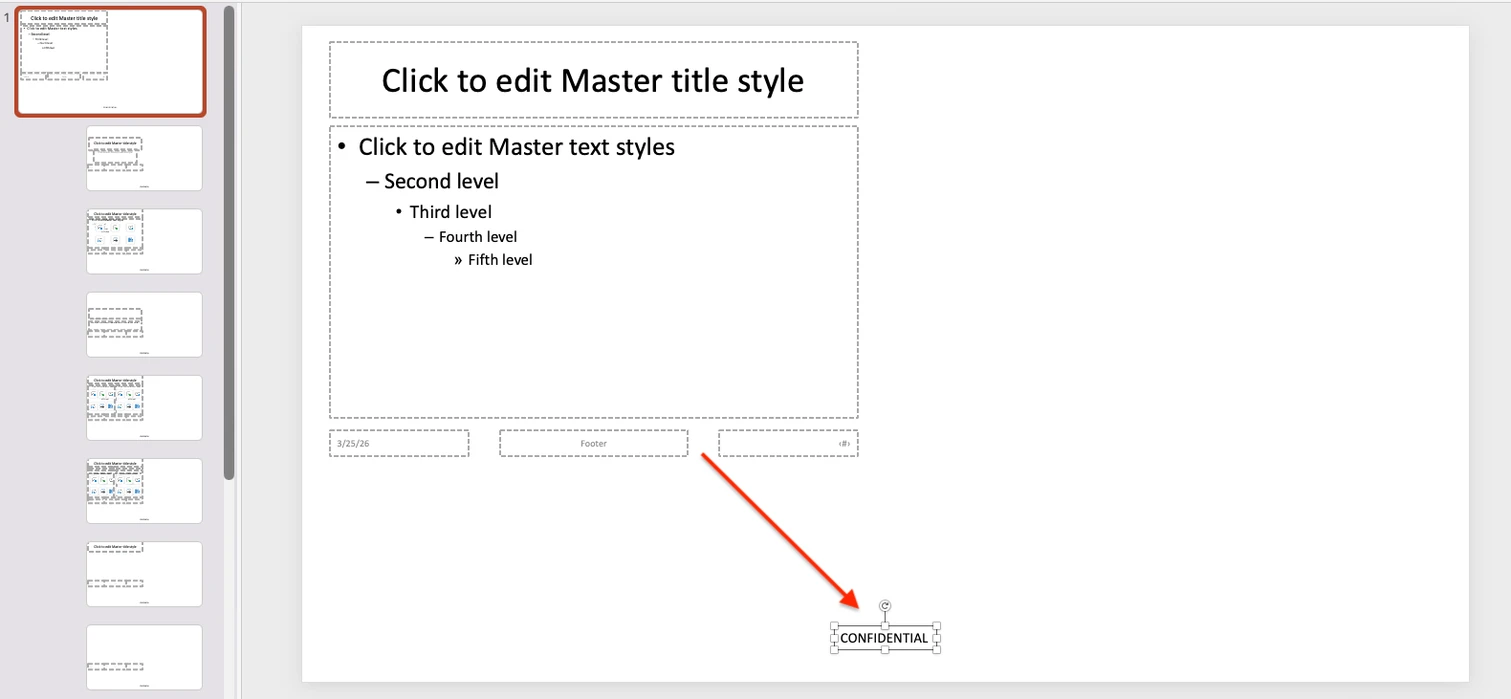Select the red arrow shape
The width and height of the screenshot is (1511, 699).
coord(780,530)
